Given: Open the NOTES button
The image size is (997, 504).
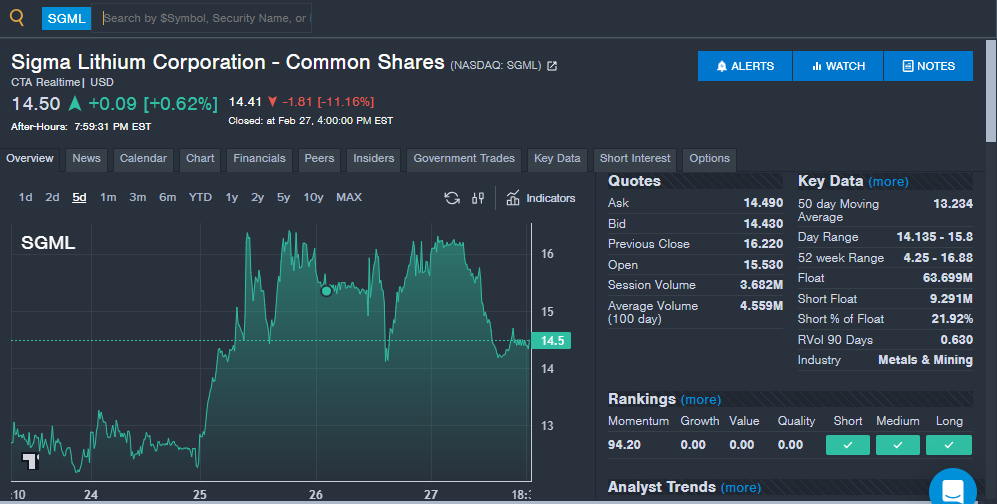Looking at the screenshot, I should (928, 66).
